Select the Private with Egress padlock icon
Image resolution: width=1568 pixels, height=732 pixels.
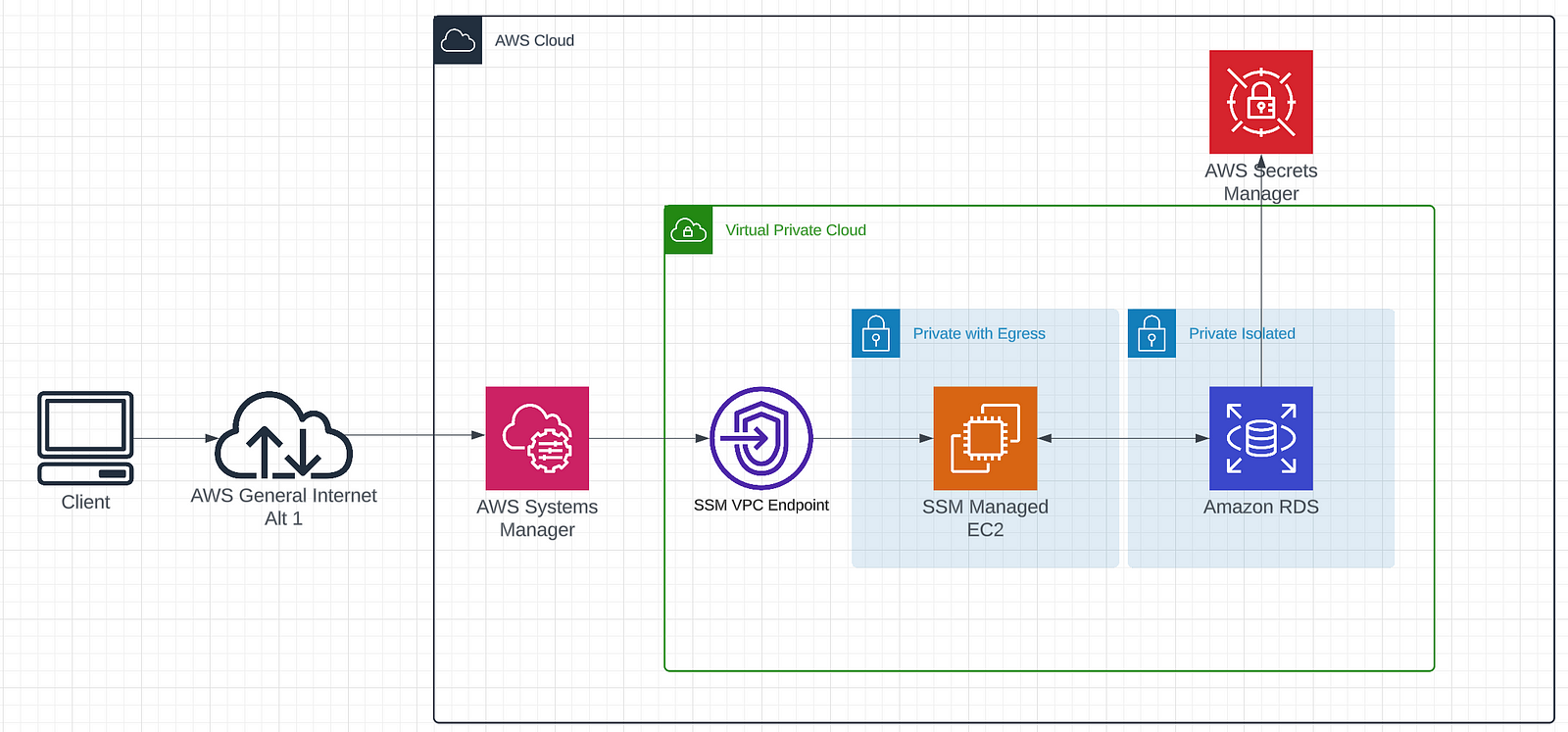pos(876,333)
